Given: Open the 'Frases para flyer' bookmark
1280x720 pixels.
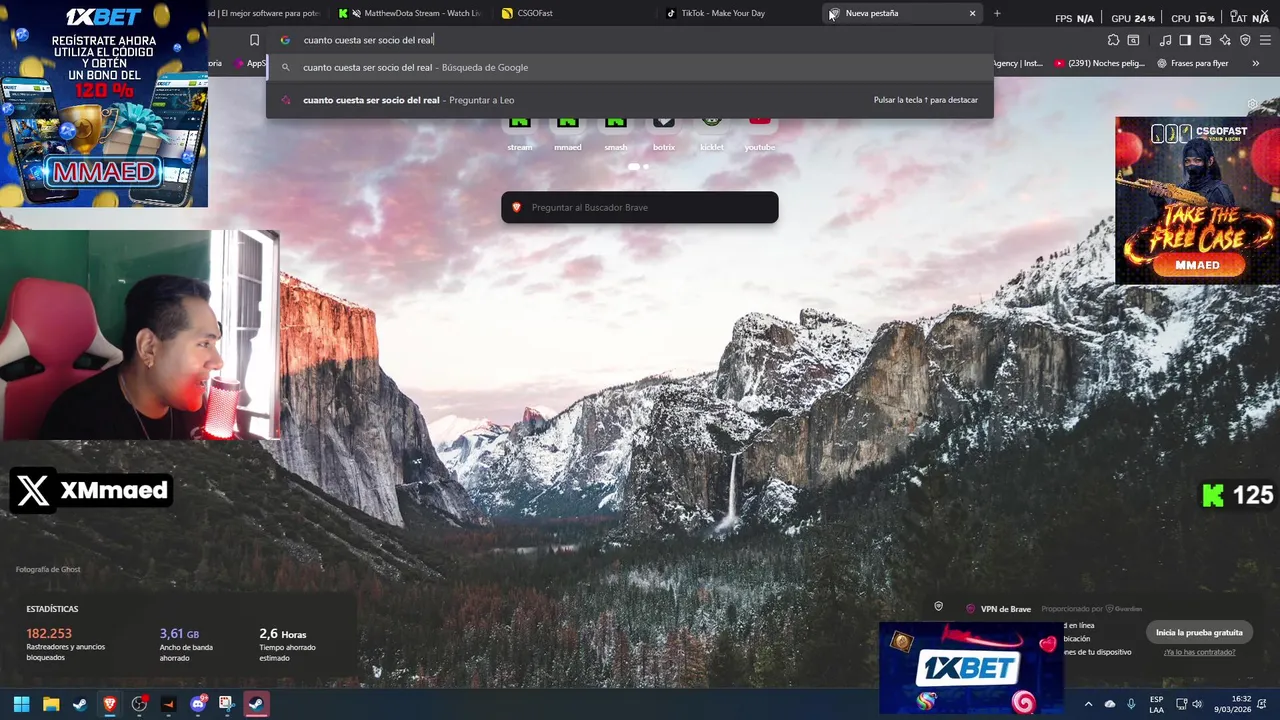Looking at the screenshot, I should click(1193, 63).
